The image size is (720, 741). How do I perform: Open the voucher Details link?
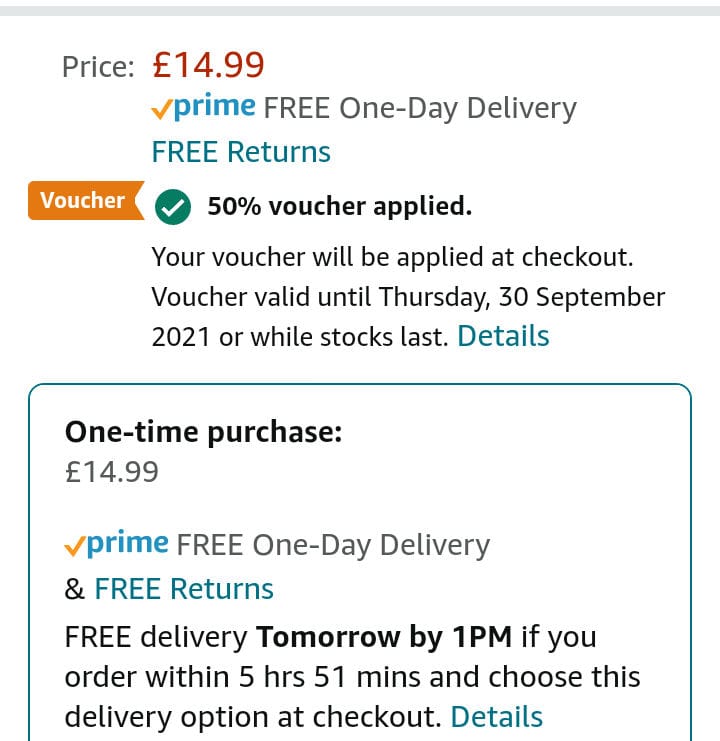(503, 336)
